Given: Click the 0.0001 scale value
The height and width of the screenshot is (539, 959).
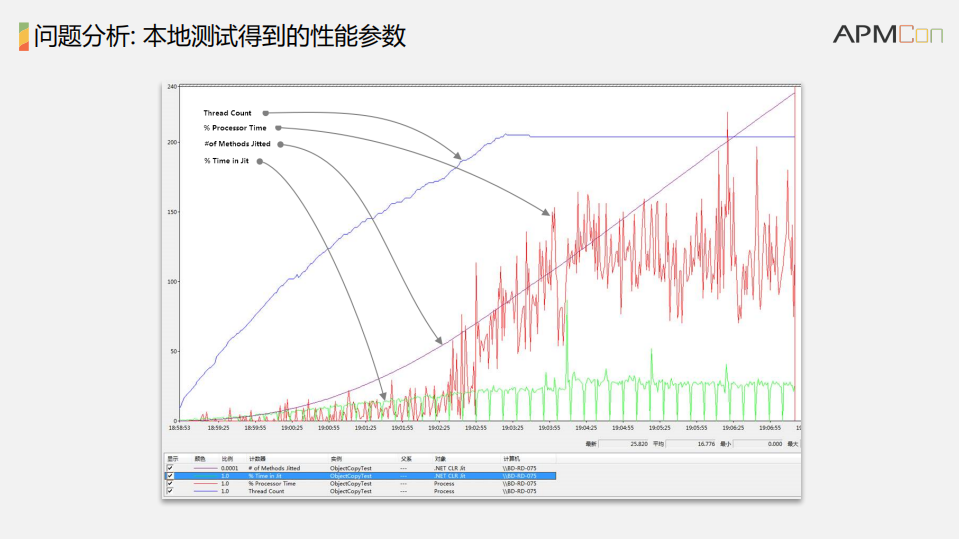Looking at the screenshot, I should [x=229, y=468].
